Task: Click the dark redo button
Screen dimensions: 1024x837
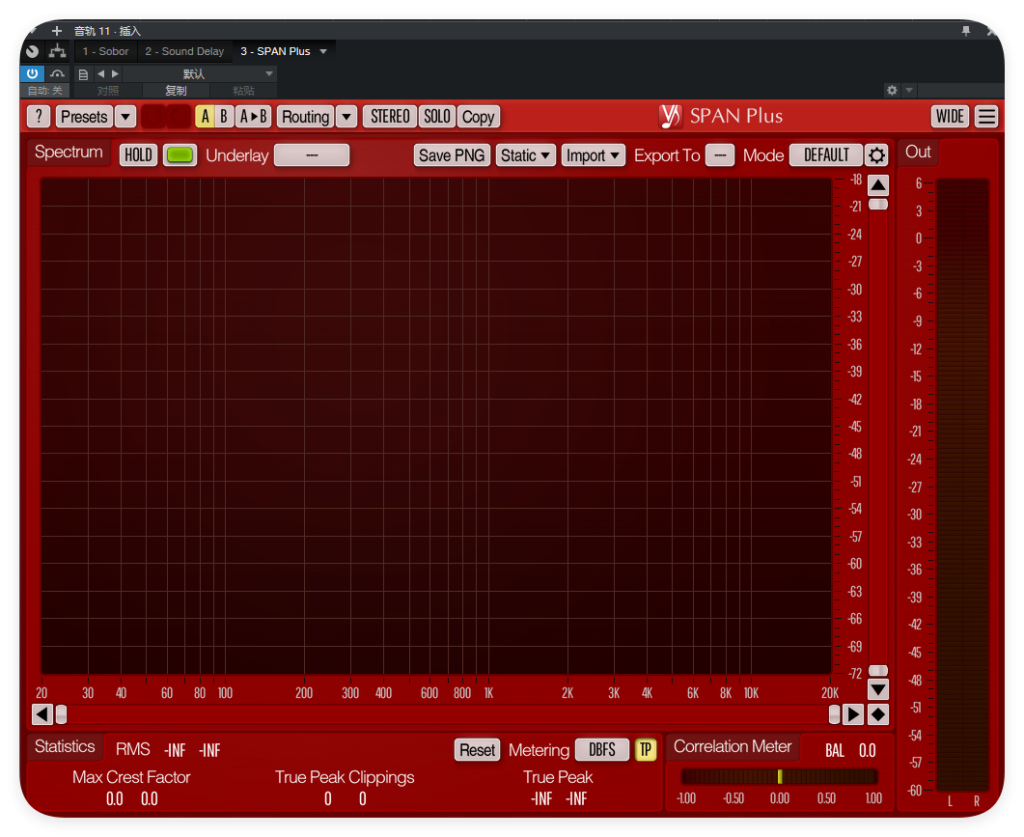Action: 178,117
